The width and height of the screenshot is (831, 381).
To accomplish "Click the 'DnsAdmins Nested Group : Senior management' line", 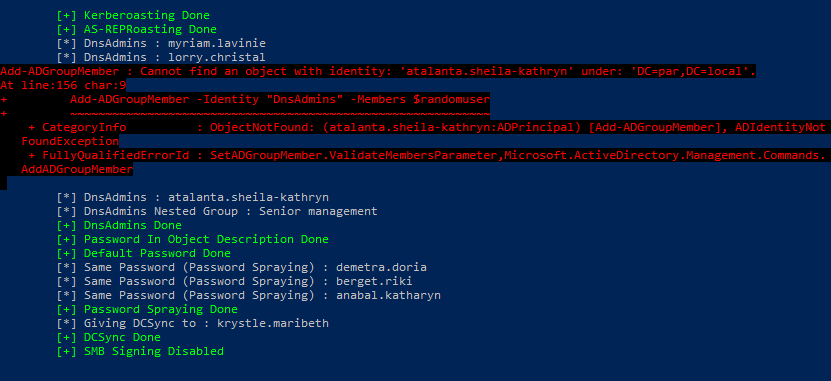I will click(x=217, y=211).
